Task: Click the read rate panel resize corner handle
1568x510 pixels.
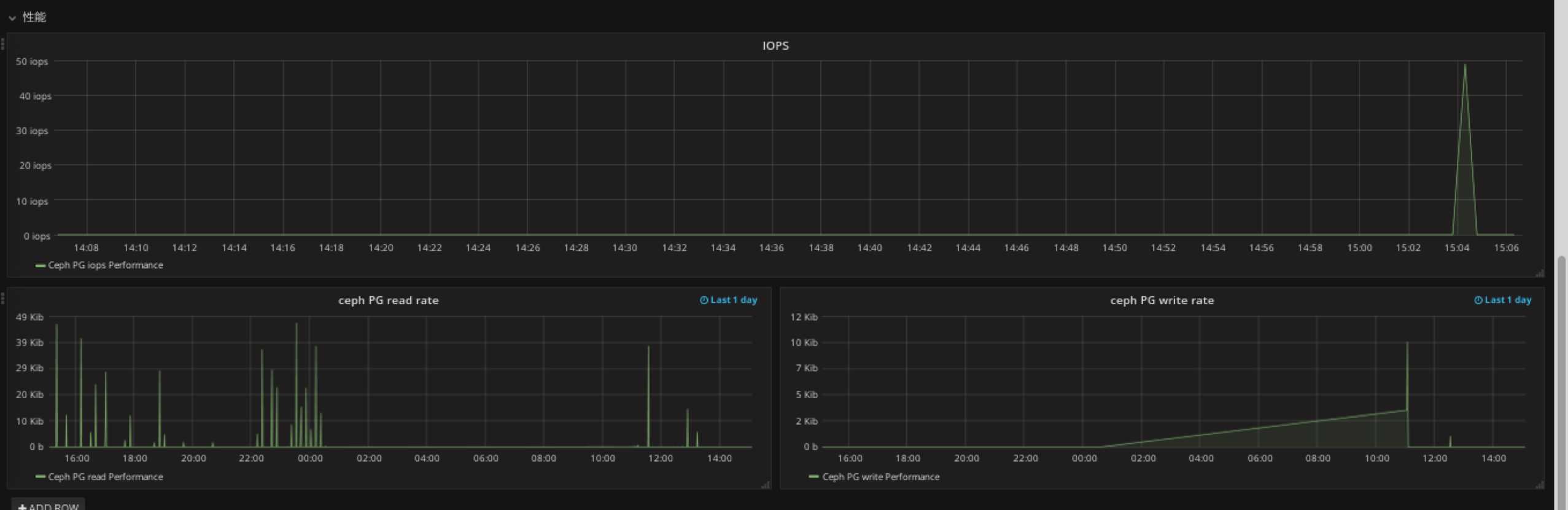Action: [x=766, y=485]
